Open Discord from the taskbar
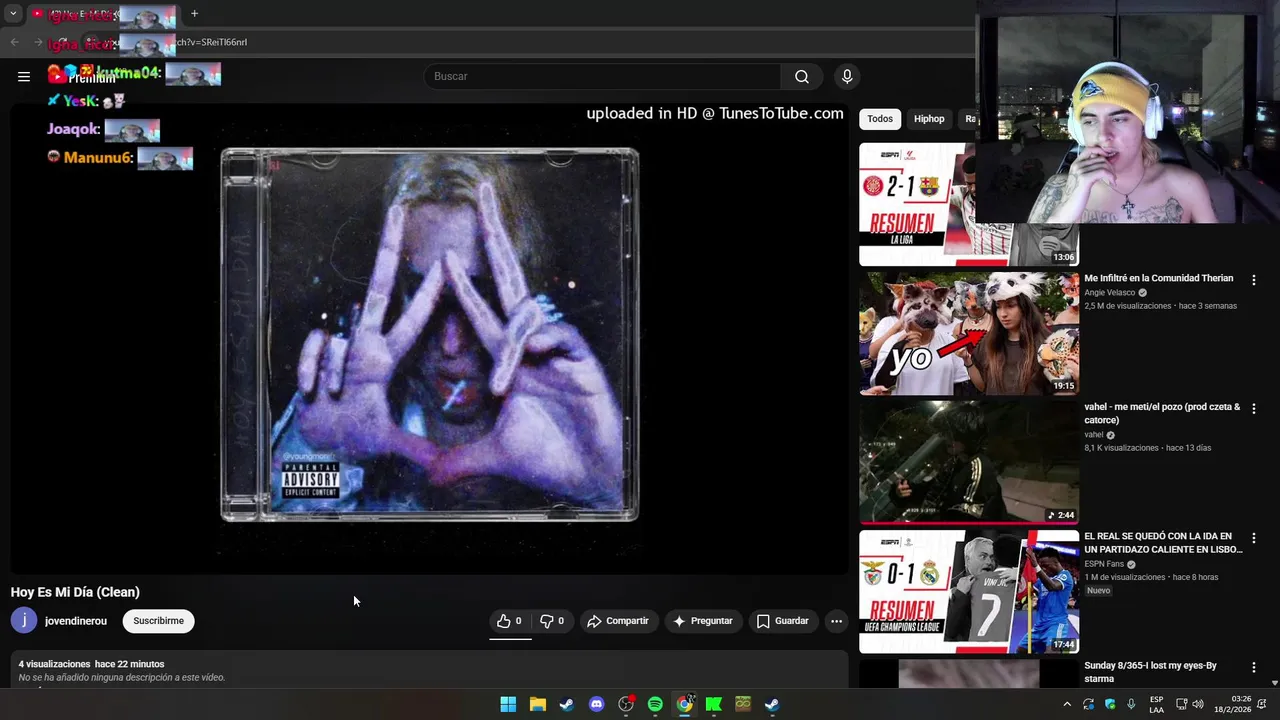The width and height of the screenshot is (1280, 720). point(596,704)
